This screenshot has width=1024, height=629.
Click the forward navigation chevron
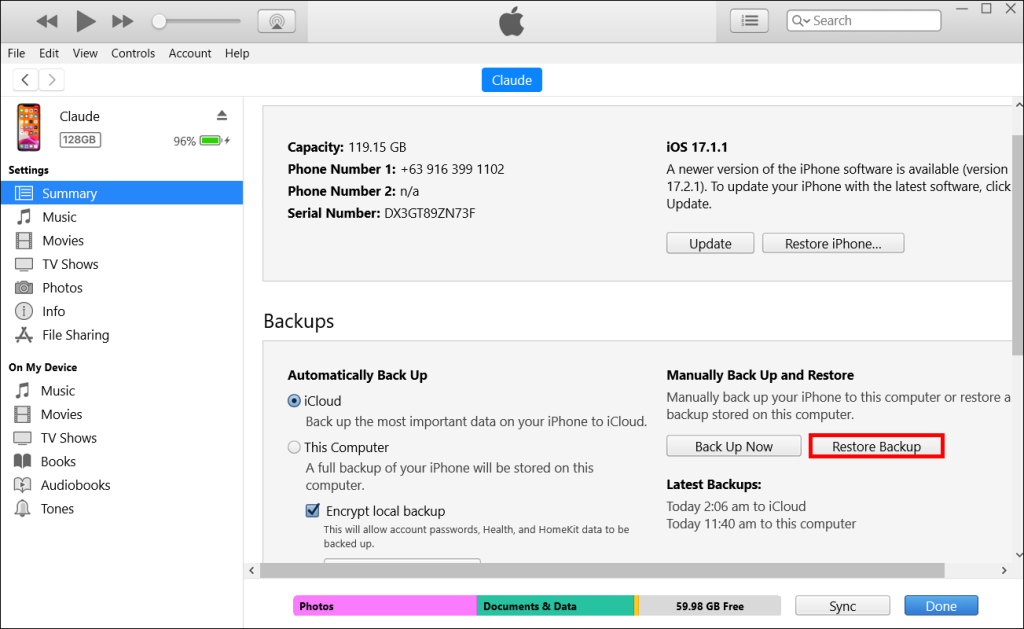point(51,79)
